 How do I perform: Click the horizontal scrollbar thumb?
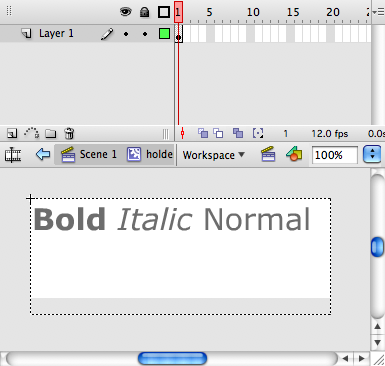pyautogui.click(x=172, y=359)
